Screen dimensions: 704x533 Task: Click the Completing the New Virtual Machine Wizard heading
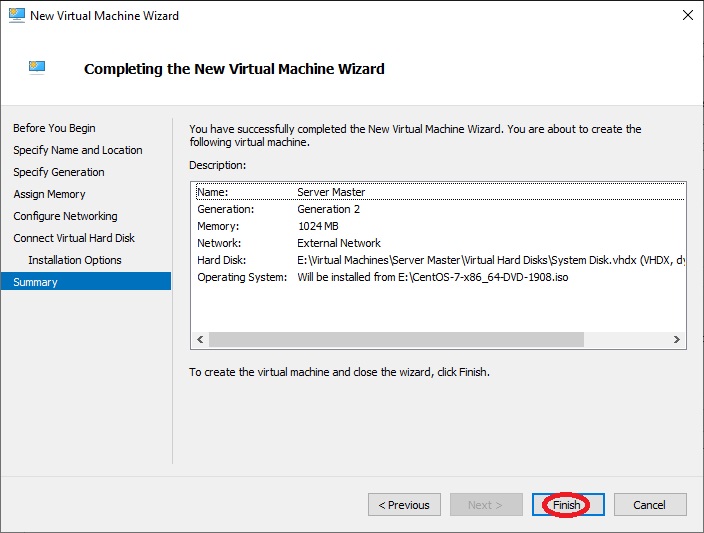(x=234, y=69)
